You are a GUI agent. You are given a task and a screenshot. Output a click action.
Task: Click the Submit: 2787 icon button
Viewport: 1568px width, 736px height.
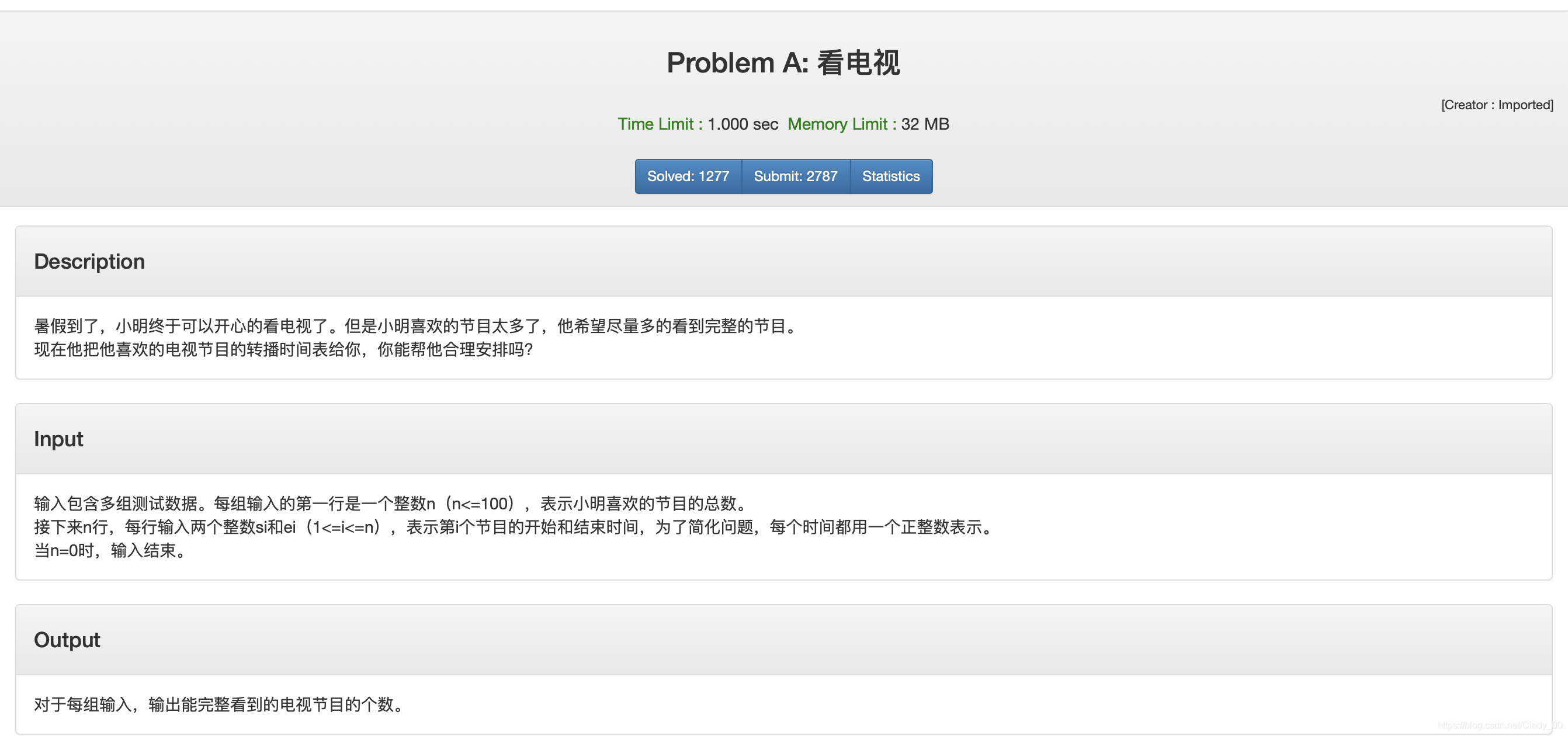pos(795,176)
